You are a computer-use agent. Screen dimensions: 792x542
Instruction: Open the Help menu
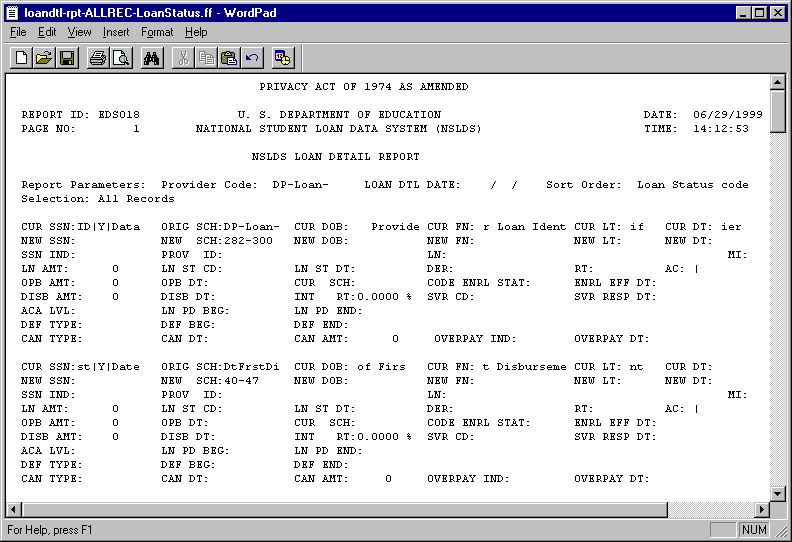[196, 32]
